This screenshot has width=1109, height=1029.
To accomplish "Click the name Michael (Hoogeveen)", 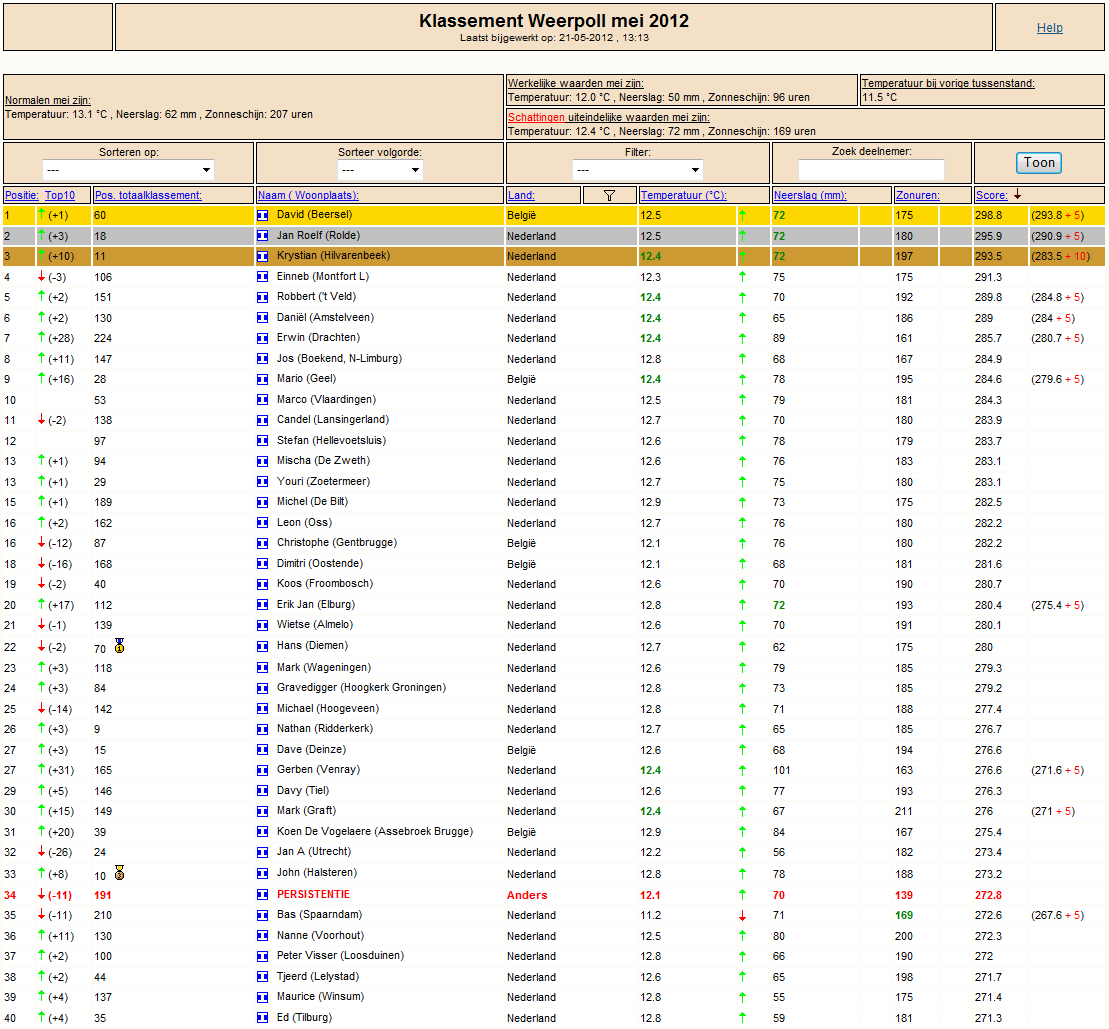I will tap(327, 709).
